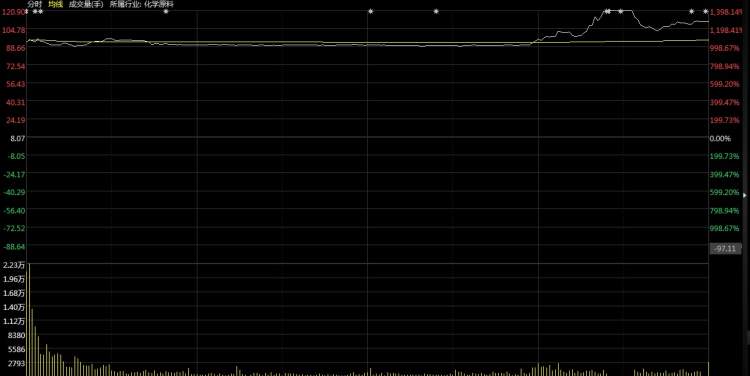This screenshot has height=376, width=750.
Task: Click the -8.05 price axis label
Action: [x=15, y=156]
